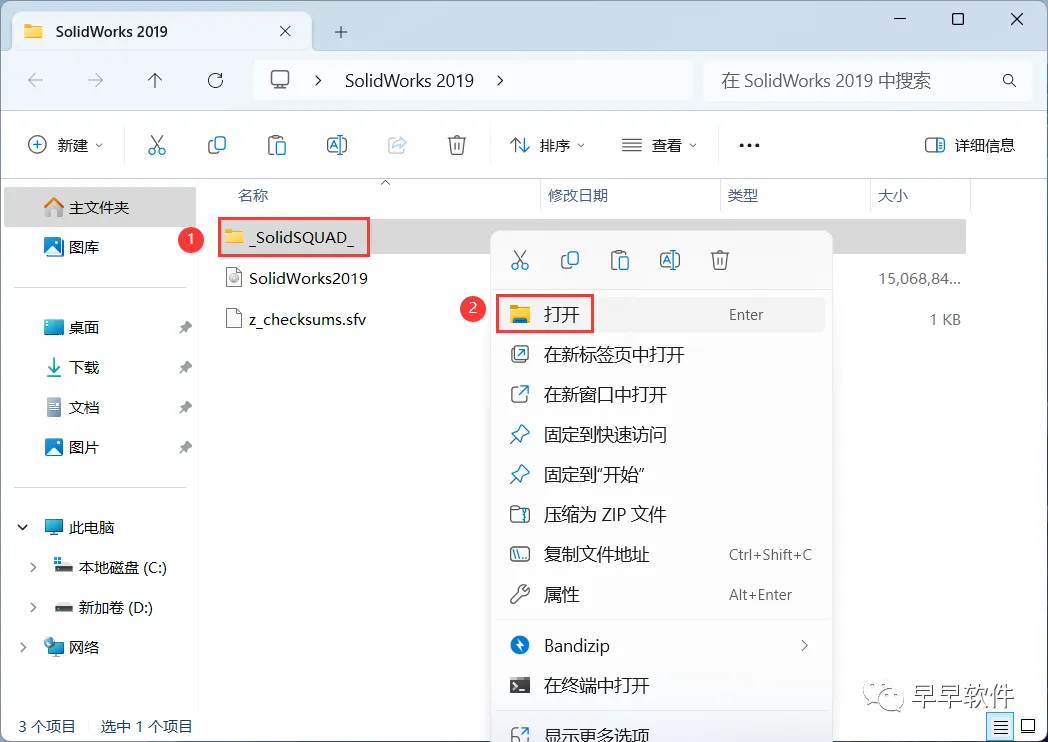1048x742 pixels.
Task: Open the 查看 view dropdown
Action: coord(659,145)
